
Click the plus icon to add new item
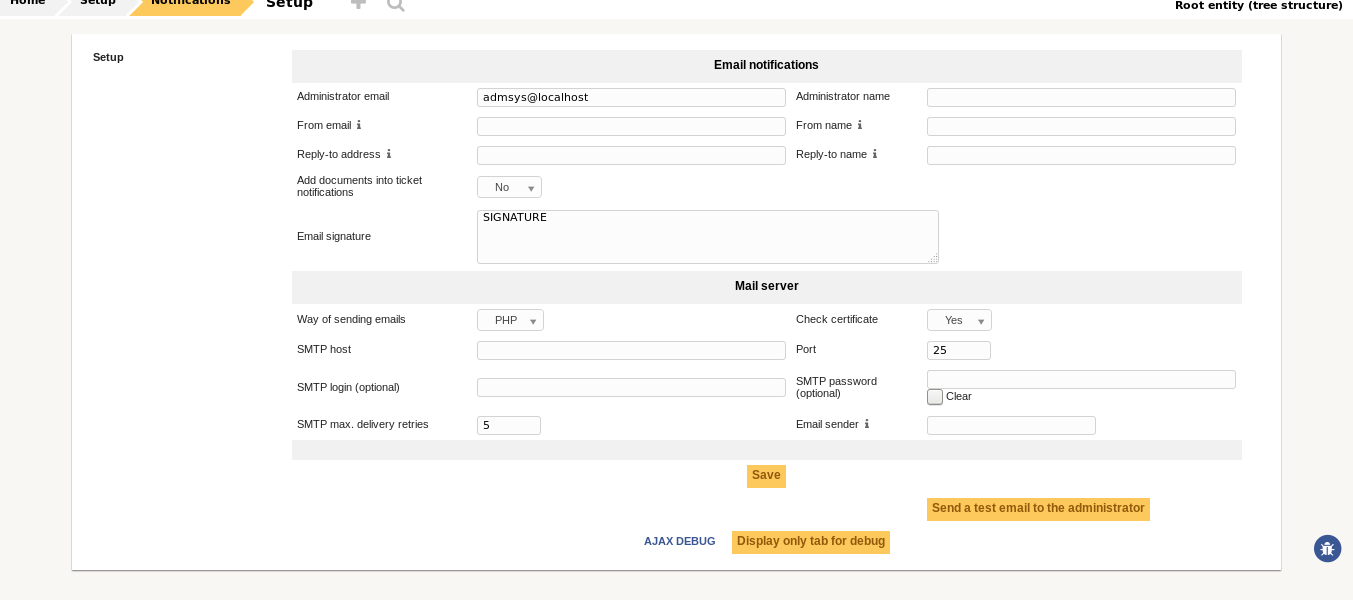[x=358, y=4]
